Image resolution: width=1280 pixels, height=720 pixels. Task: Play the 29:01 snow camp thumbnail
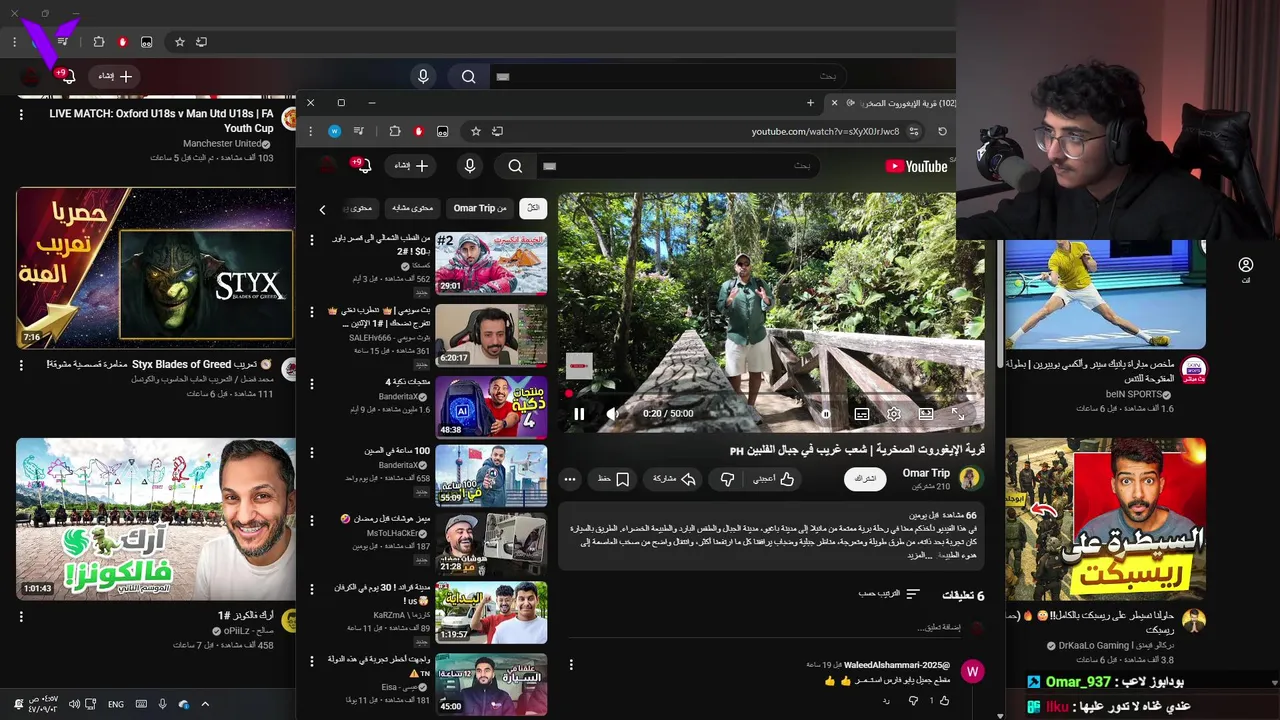[x=491, y=264]
